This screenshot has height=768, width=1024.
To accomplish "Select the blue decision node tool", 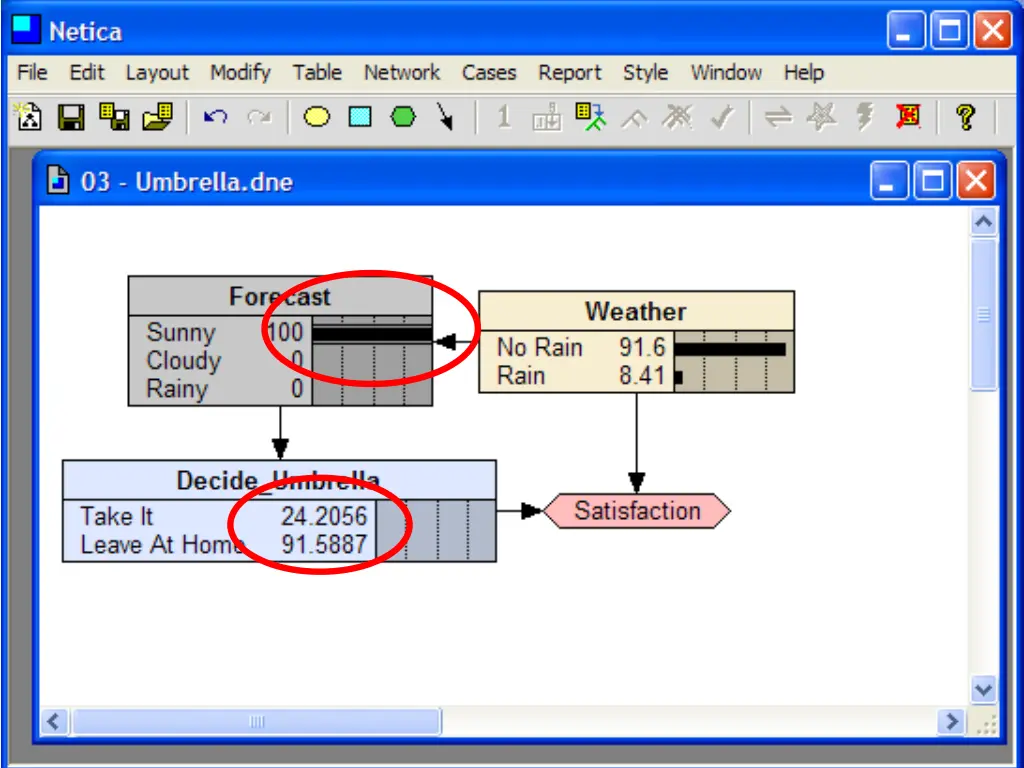I will tap(360, 118).
